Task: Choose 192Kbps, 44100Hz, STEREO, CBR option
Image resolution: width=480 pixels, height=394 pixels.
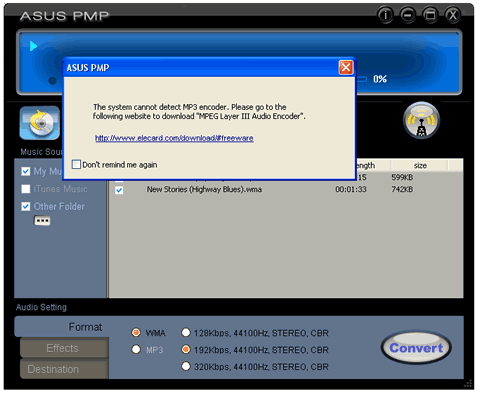Action: (186, 349)
